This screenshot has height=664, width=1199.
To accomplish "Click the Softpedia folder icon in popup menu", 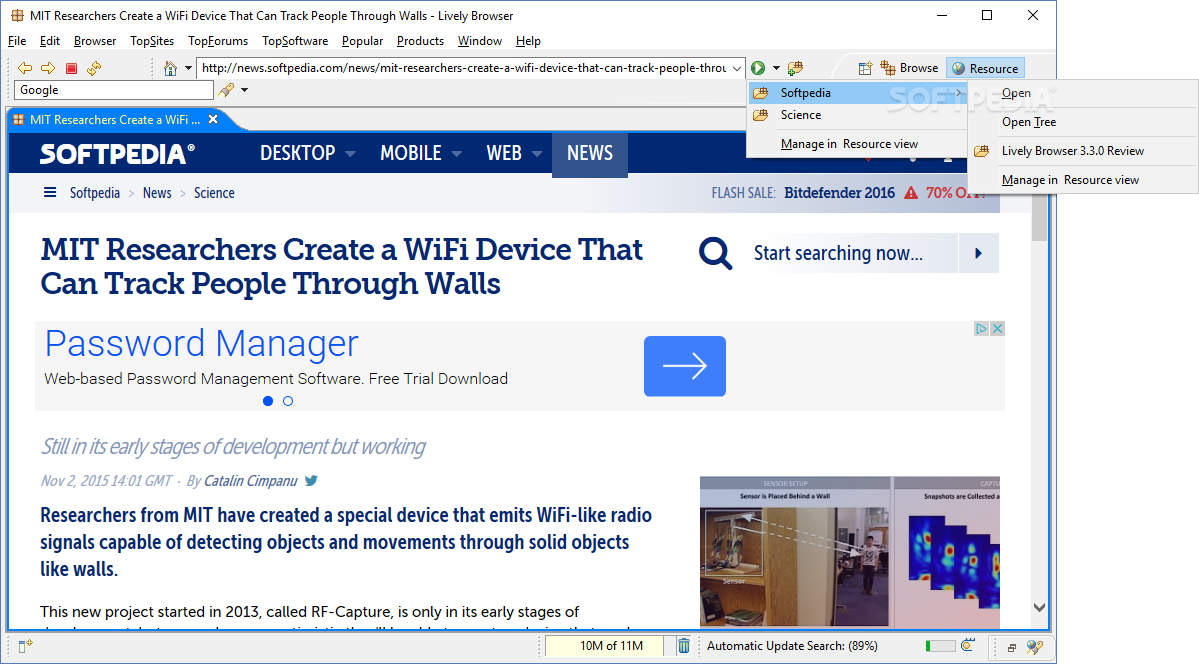I will [x=761, y=93].
